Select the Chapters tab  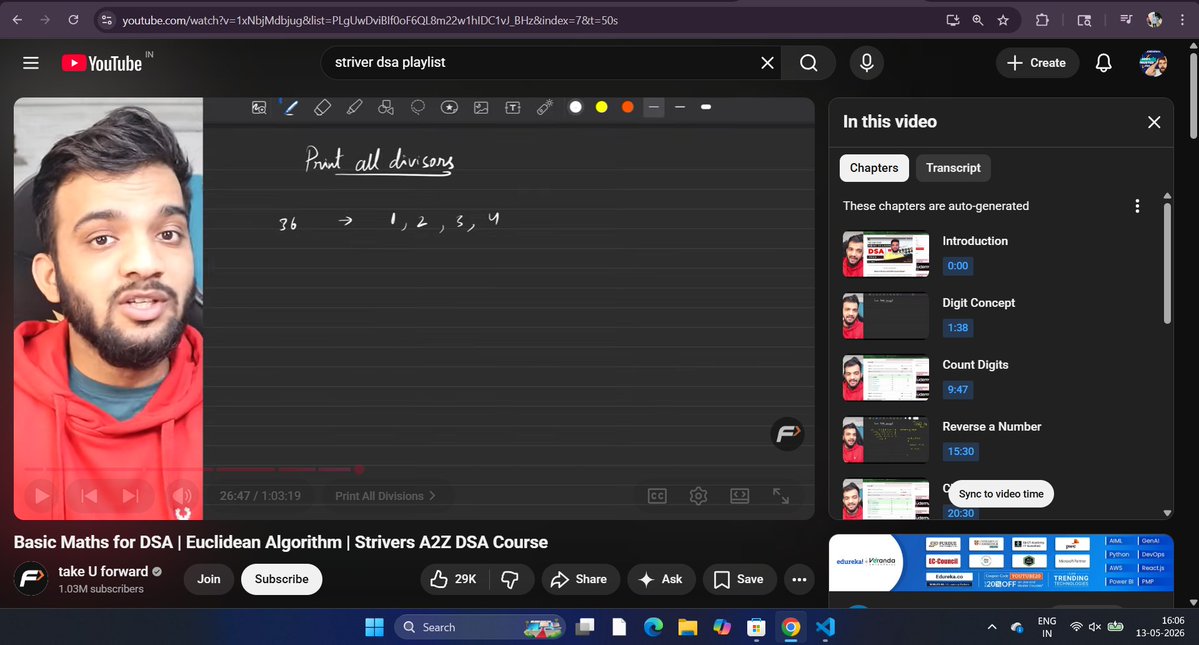(874, 168)
